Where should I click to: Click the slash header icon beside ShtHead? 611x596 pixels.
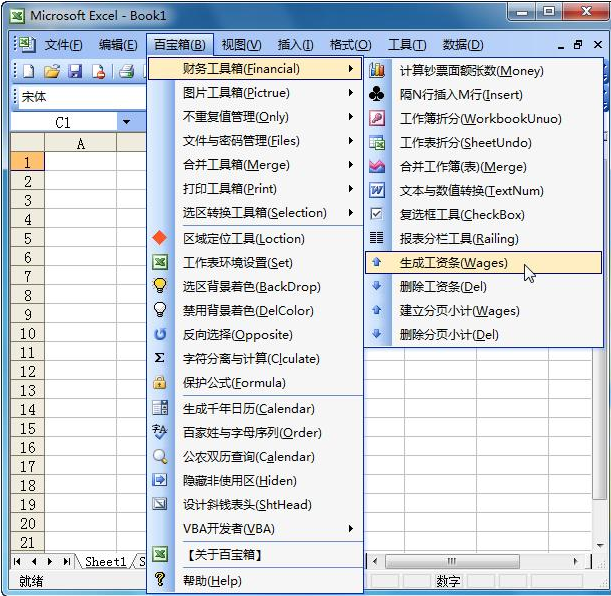(160, 504)
